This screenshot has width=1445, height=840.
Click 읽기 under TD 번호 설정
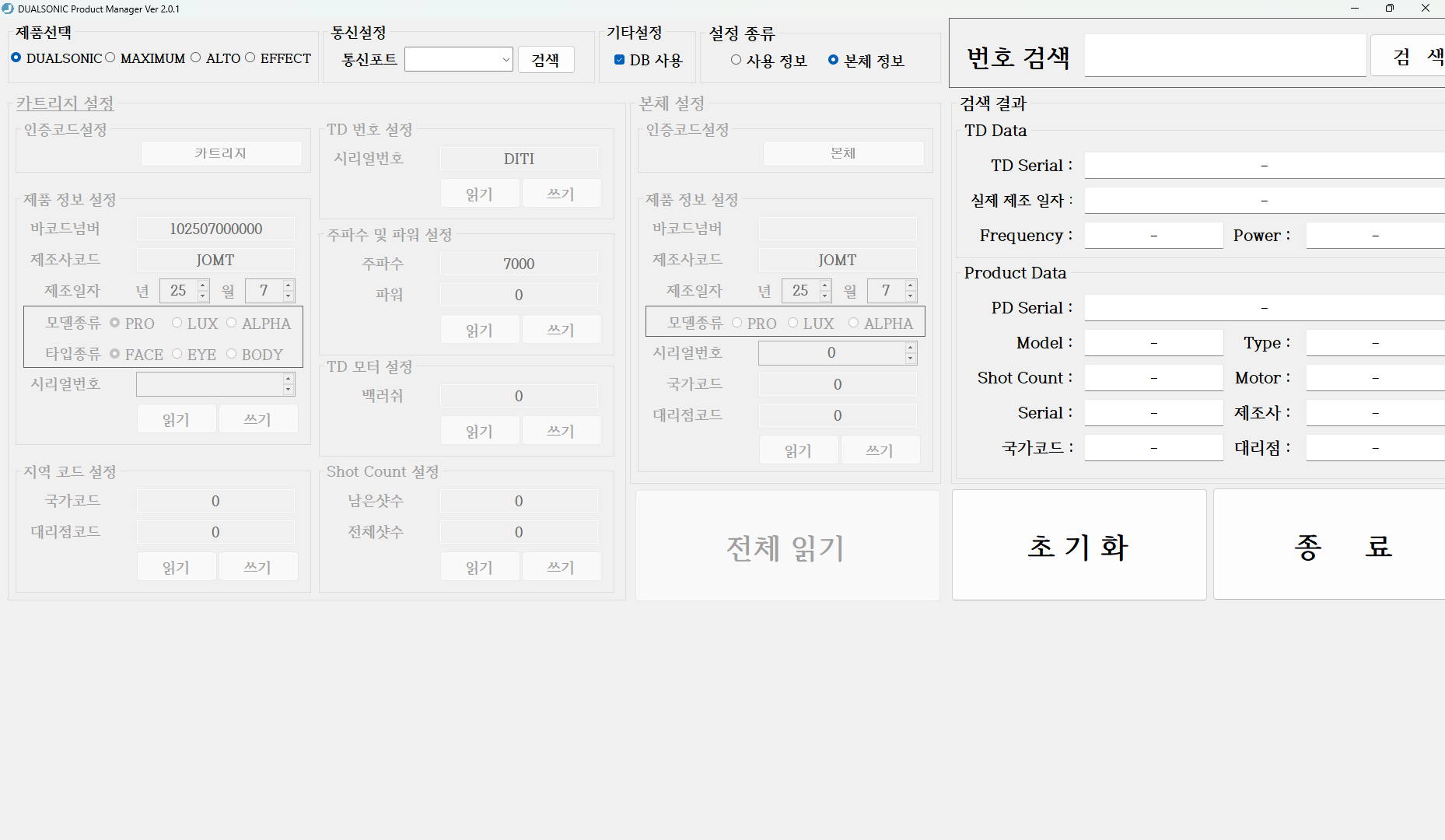(x=480, y=193)
